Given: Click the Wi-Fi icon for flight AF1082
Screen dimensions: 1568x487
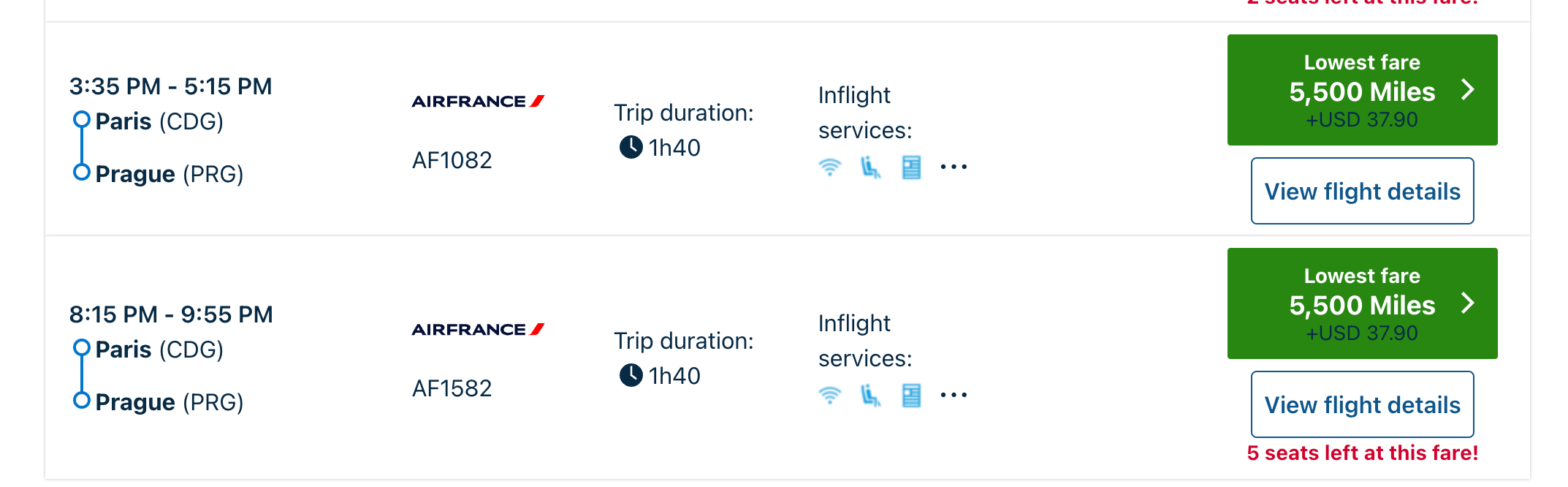Looking at the screenshot, I should [x=829, y=167].
